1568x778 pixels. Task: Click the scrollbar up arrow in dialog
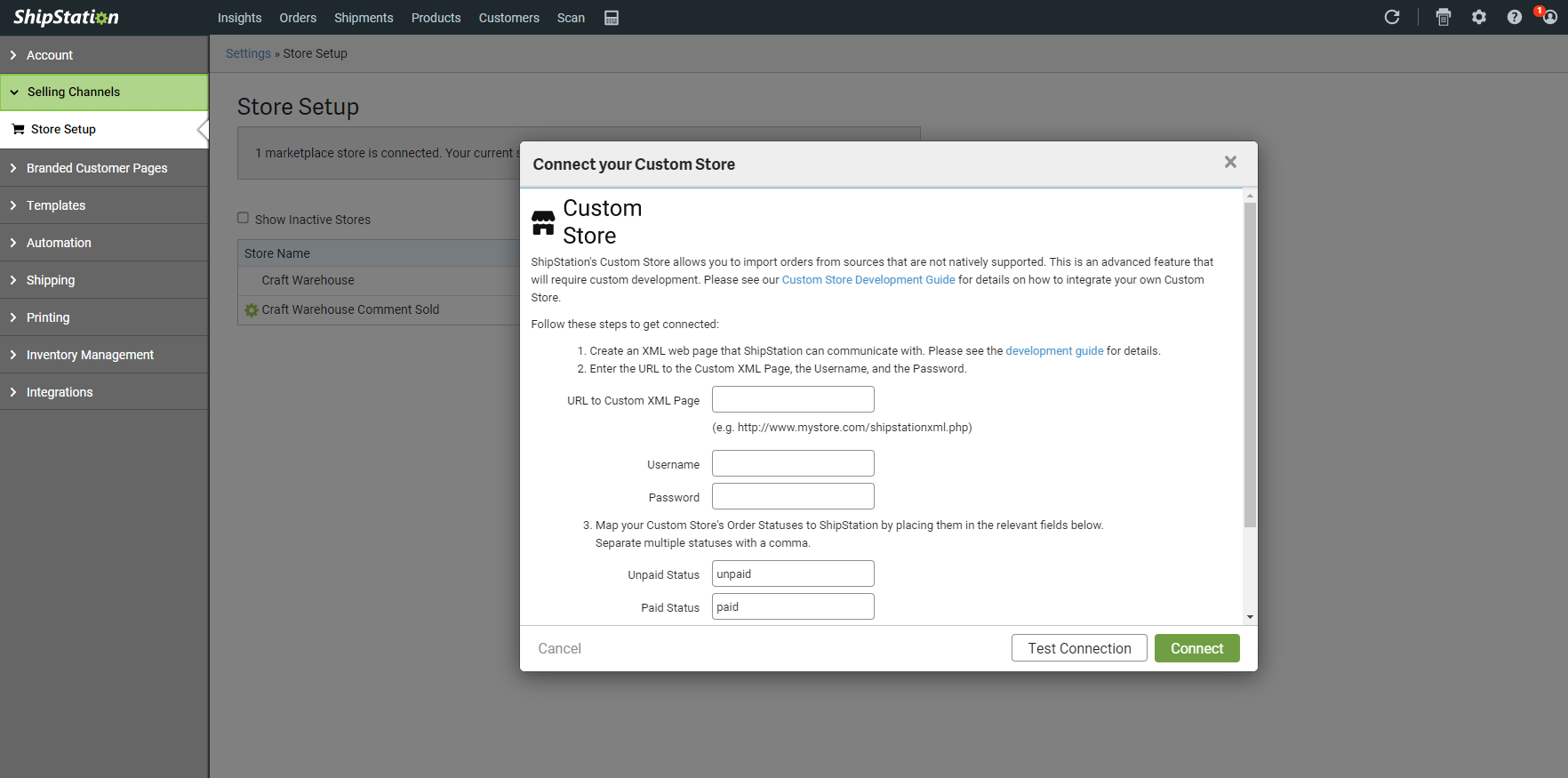pyautogui.click(x=1250, y=196)
